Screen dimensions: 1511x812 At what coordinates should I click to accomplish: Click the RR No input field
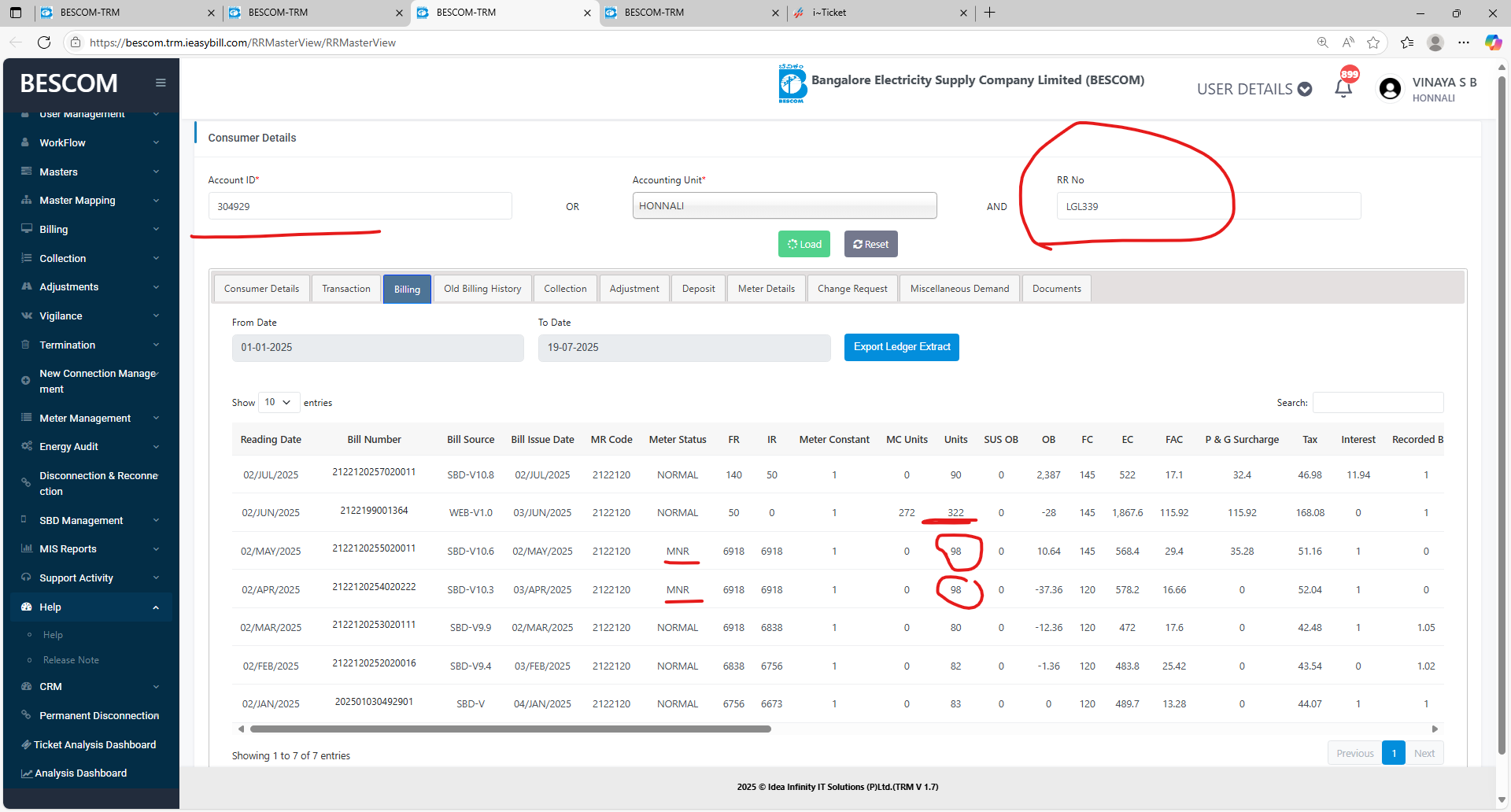point(1209,206)
